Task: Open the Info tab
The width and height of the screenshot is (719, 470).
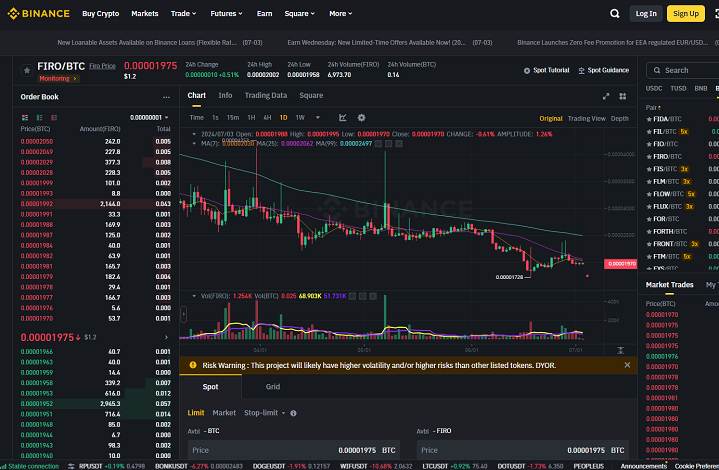Action: [x=225, y=95]
